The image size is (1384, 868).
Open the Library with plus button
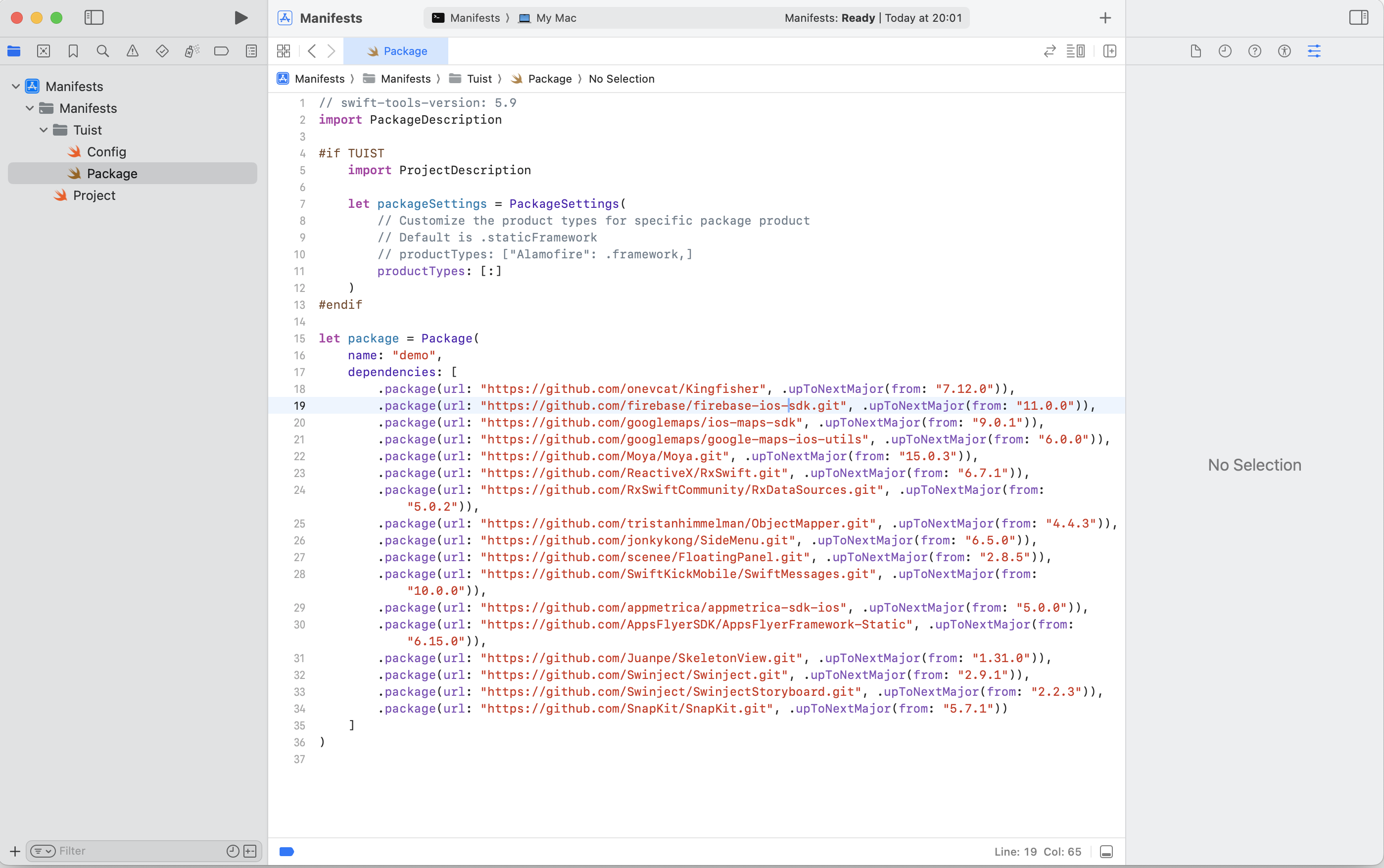[1105, 18]
